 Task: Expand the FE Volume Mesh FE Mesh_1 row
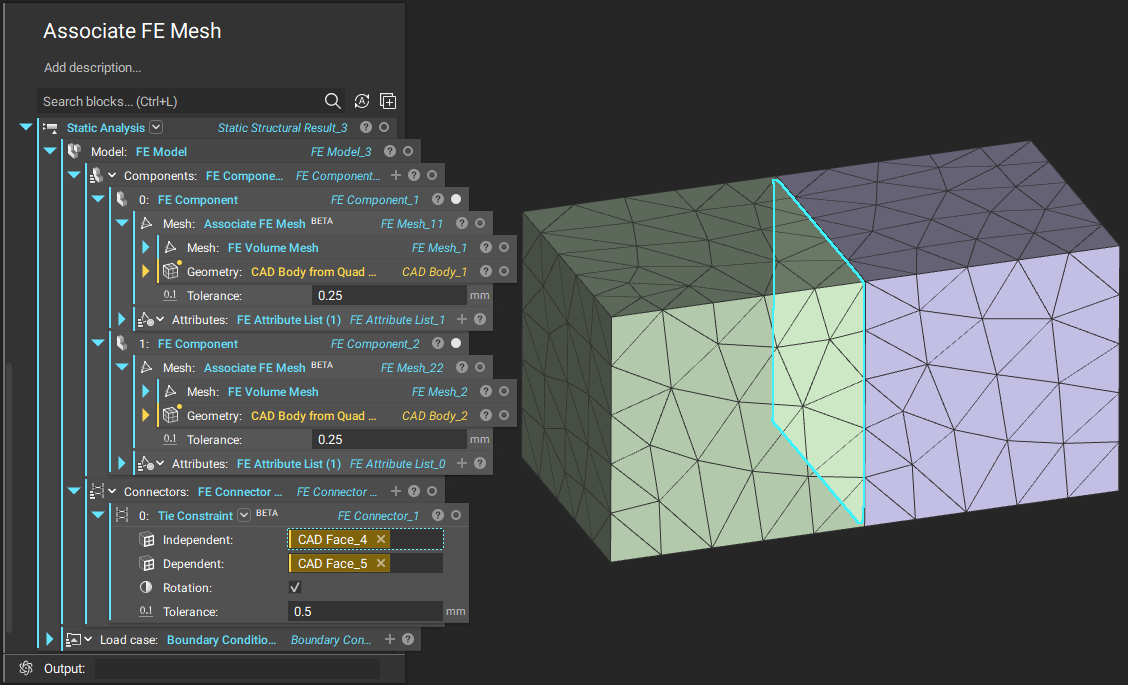pos(145,248)
